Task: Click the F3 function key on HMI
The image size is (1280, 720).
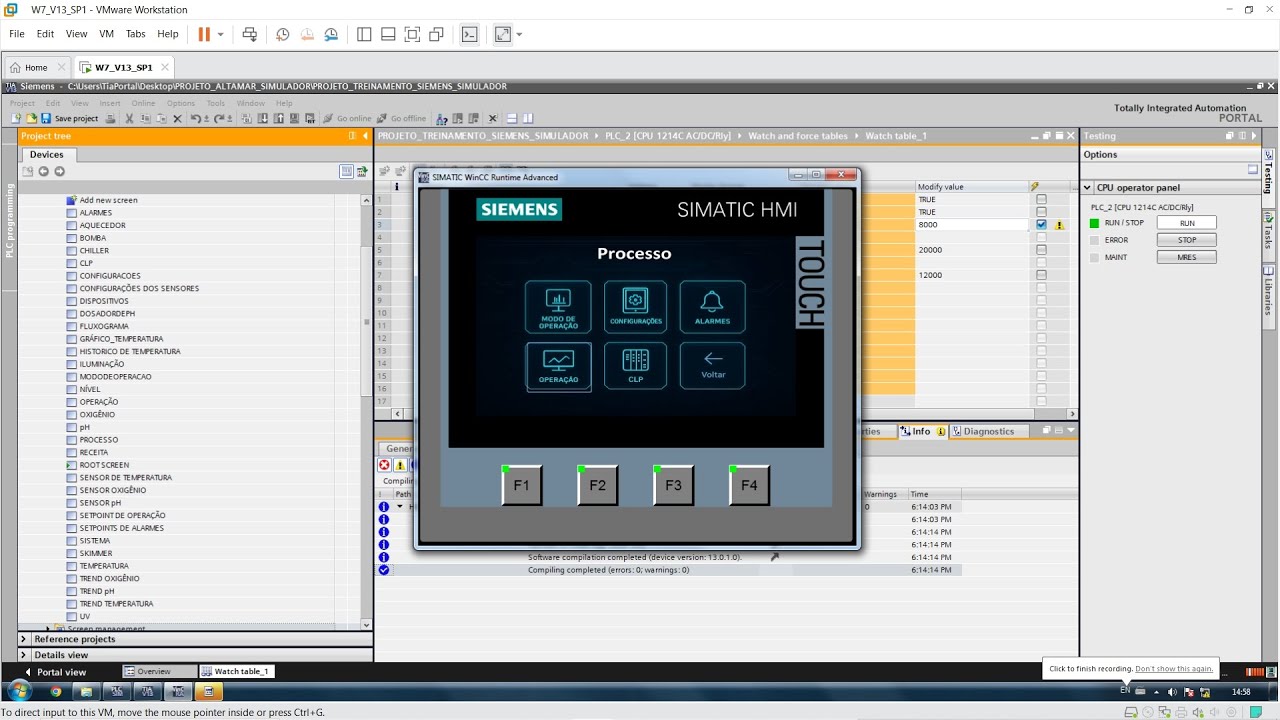Action: point(673,486)
